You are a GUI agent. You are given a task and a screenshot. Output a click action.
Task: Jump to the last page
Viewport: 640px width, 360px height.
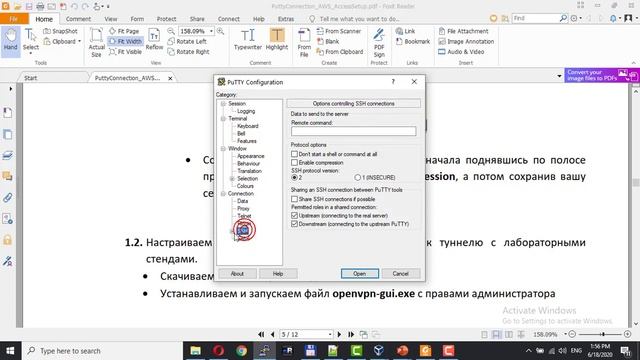(351, 334)
